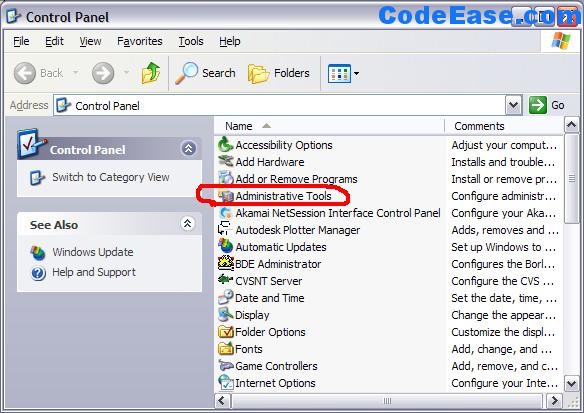
Task: Open Game Controllers applet icon
Action: coord(225,366)
